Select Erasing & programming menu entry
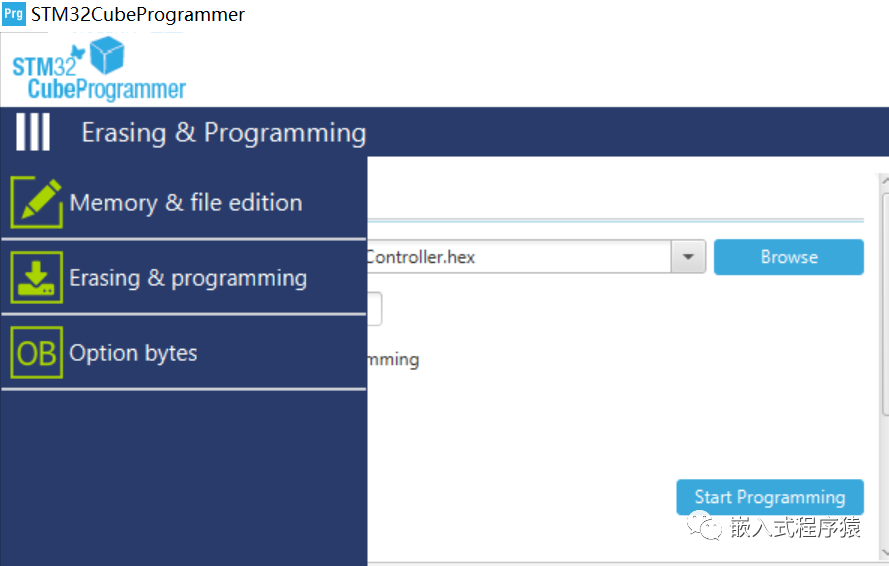 click(184, 277)
